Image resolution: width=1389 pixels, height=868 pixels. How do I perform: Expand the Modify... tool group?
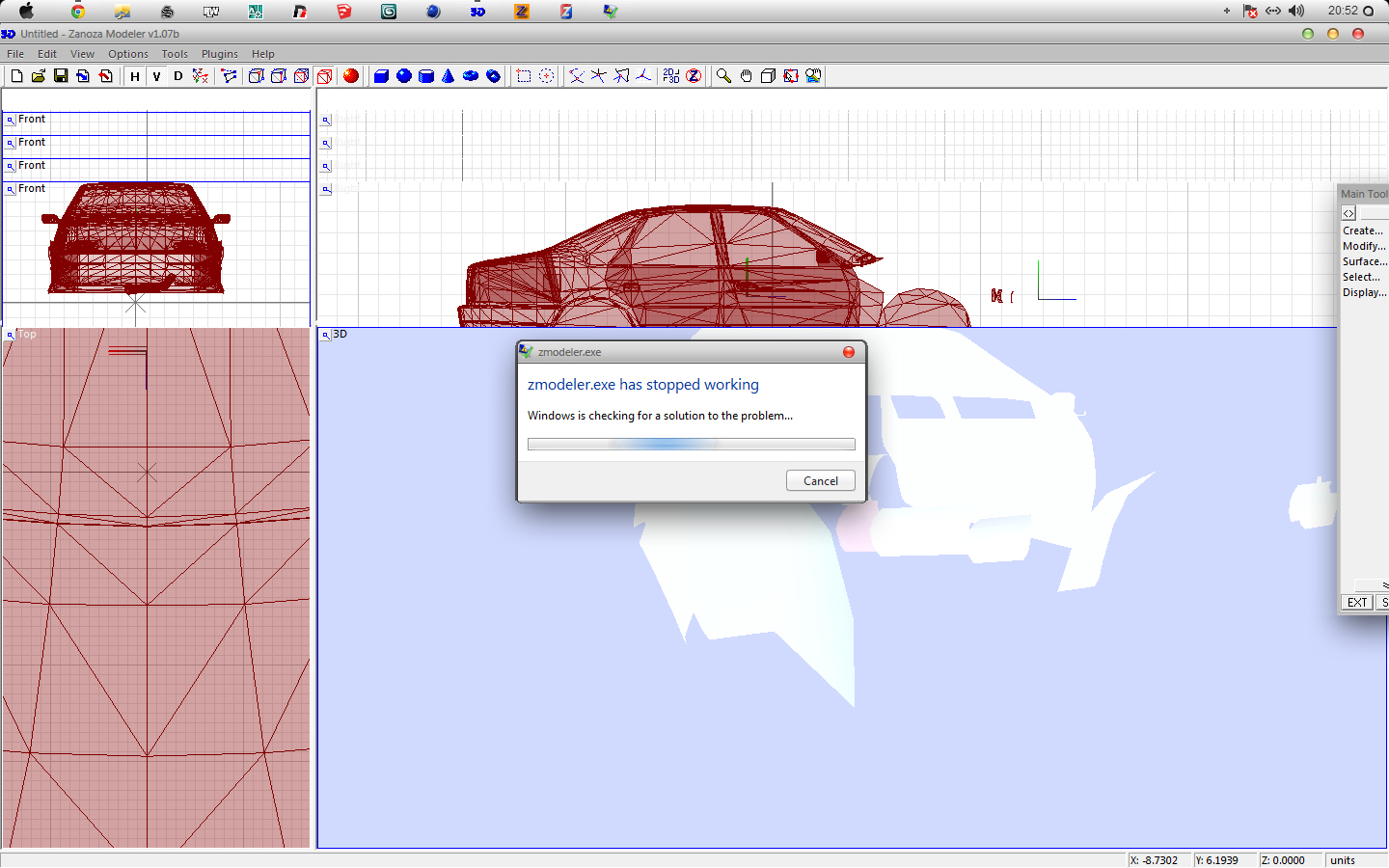[1364, 246]
